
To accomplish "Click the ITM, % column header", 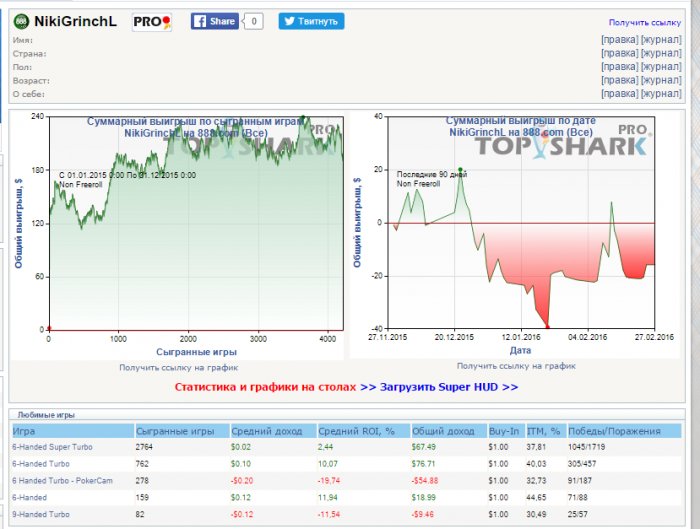I will point(546,431).
